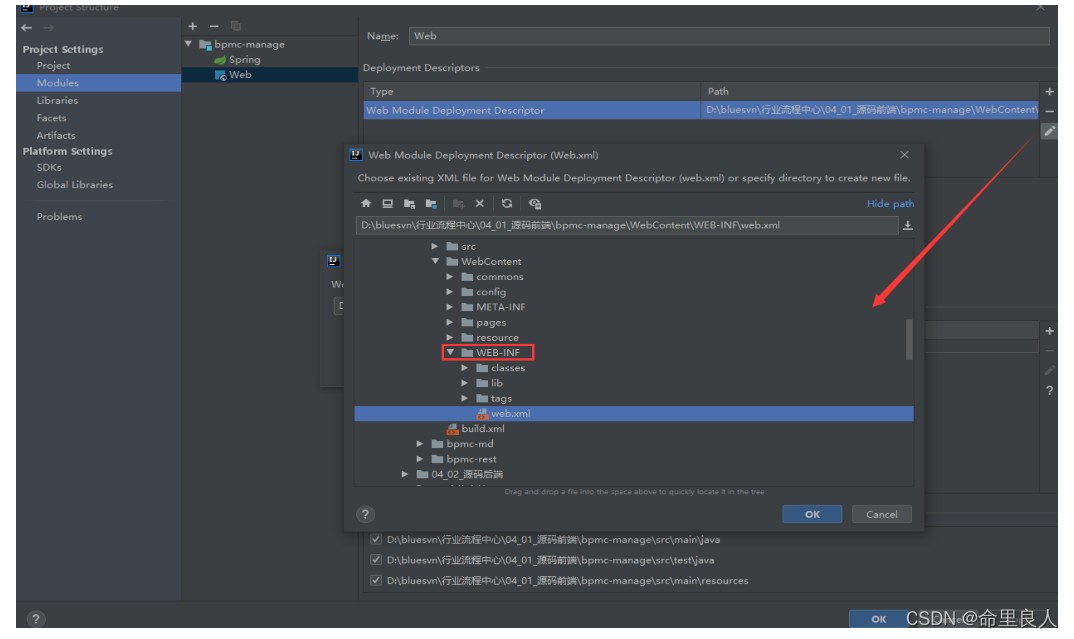The height and width of the screenshot is (639, 1074).
Task: Click the file tree vertical scrollbar thumb
Action: coord(909,340)
